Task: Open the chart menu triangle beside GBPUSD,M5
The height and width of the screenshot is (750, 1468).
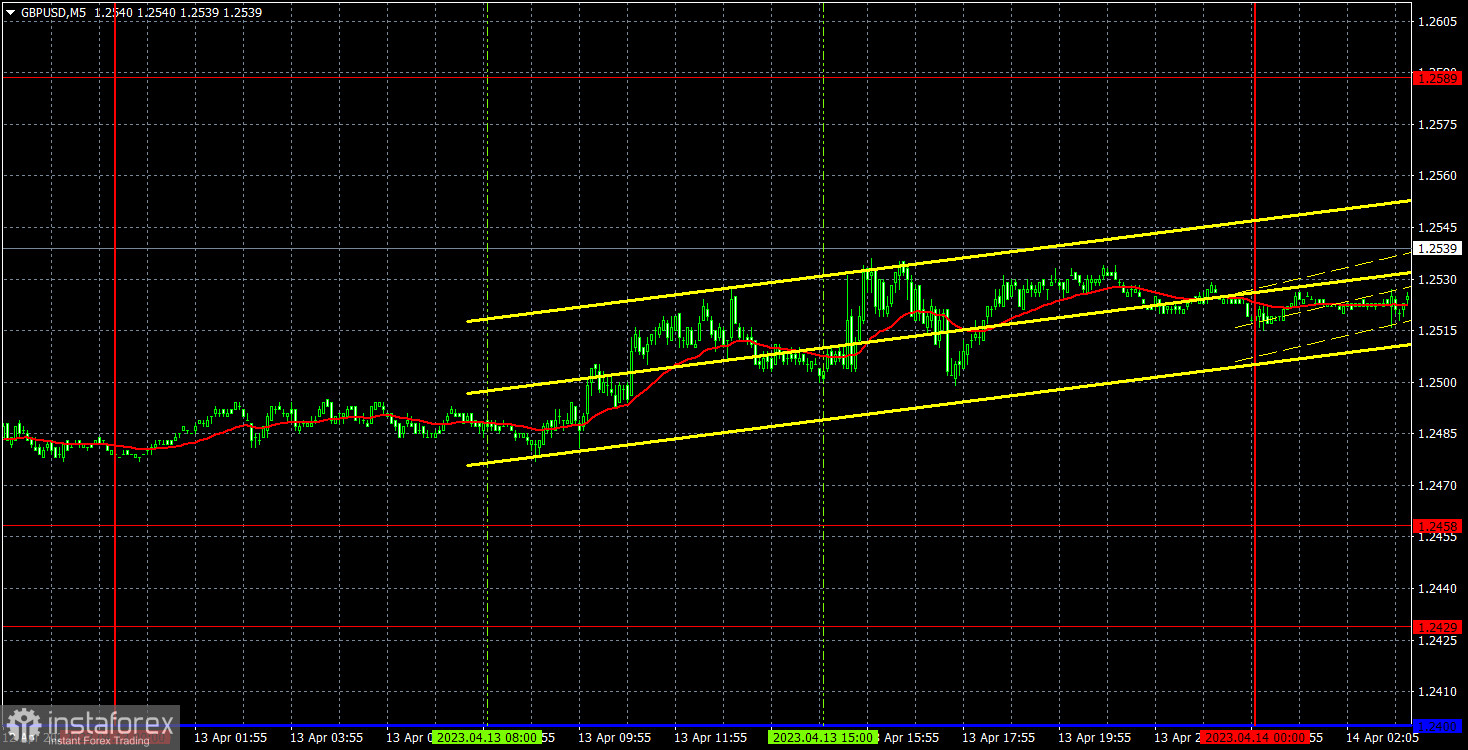Action: pos(10,12)
